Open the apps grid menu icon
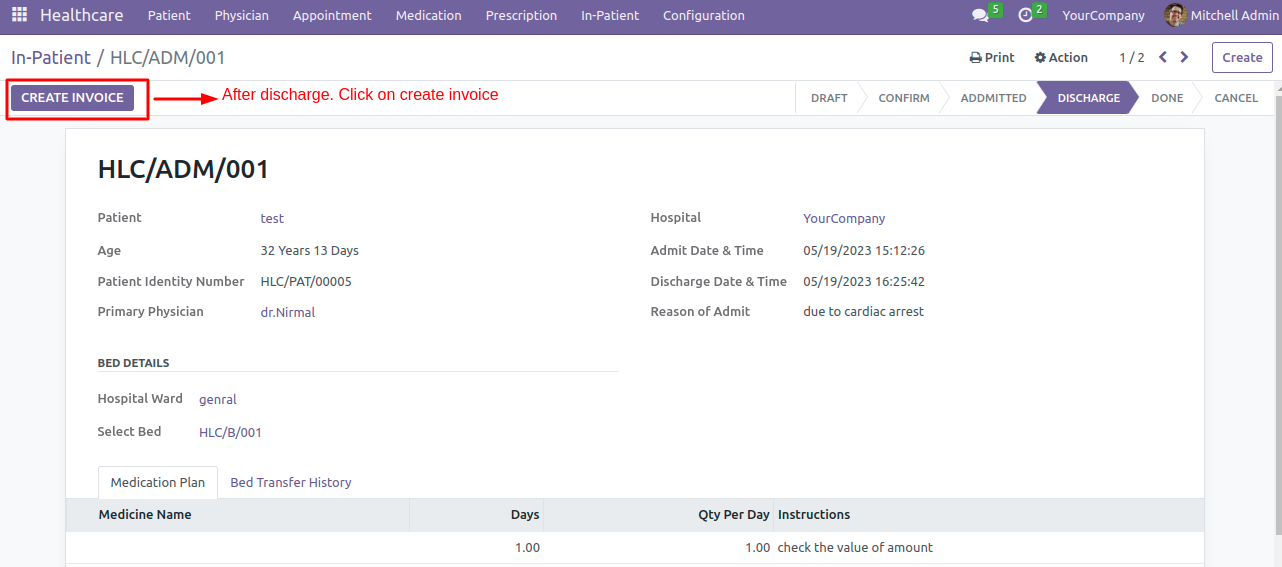The width and height of the screenshot is (1282, 567). coord(19,15)
